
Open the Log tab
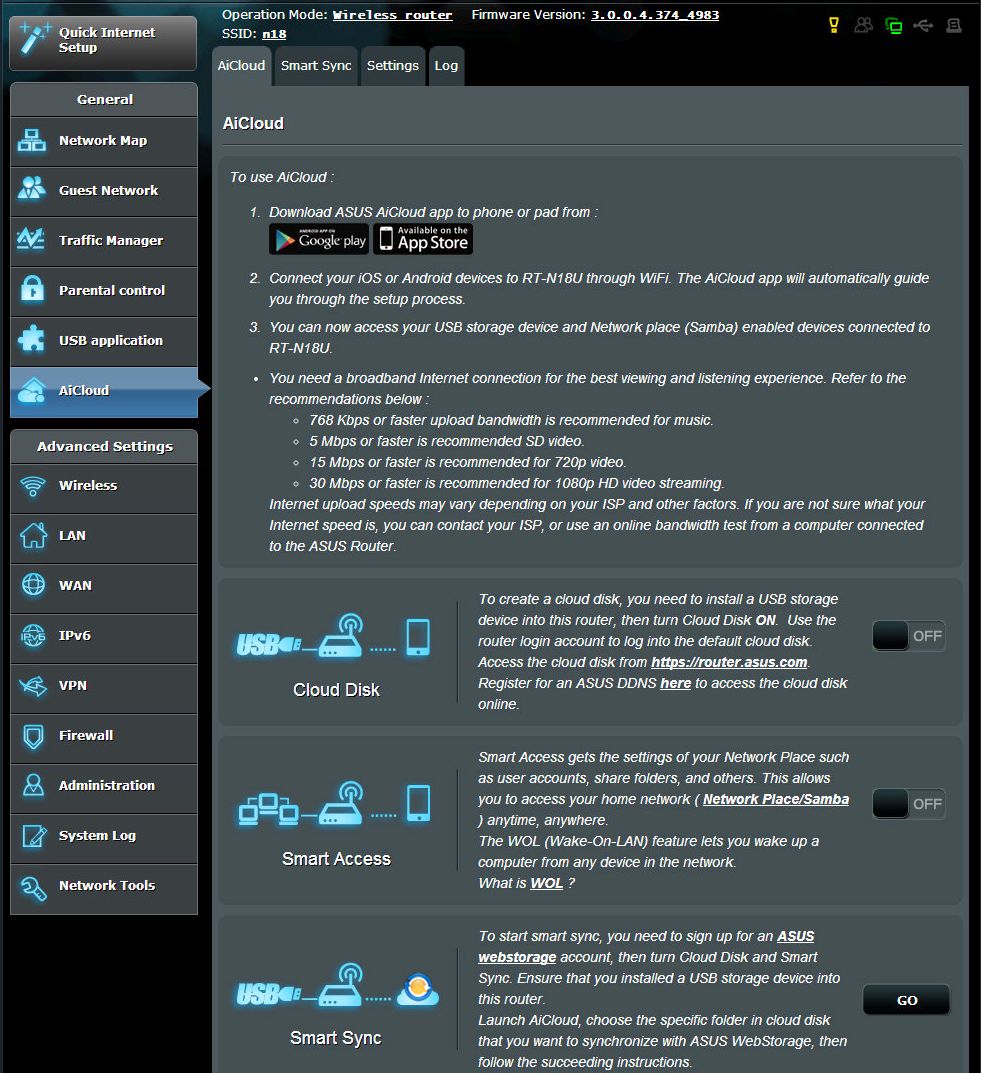(446, 66)
